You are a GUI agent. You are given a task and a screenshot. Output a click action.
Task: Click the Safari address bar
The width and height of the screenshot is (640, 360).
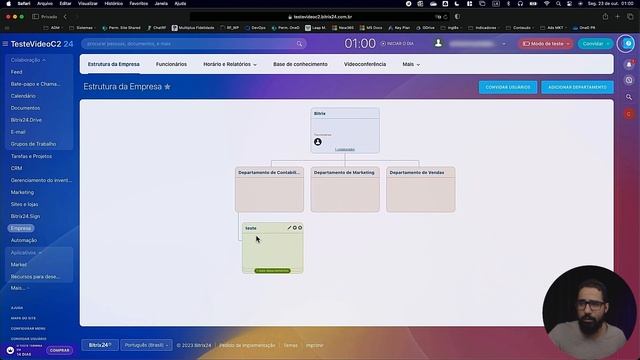point(320,17)
